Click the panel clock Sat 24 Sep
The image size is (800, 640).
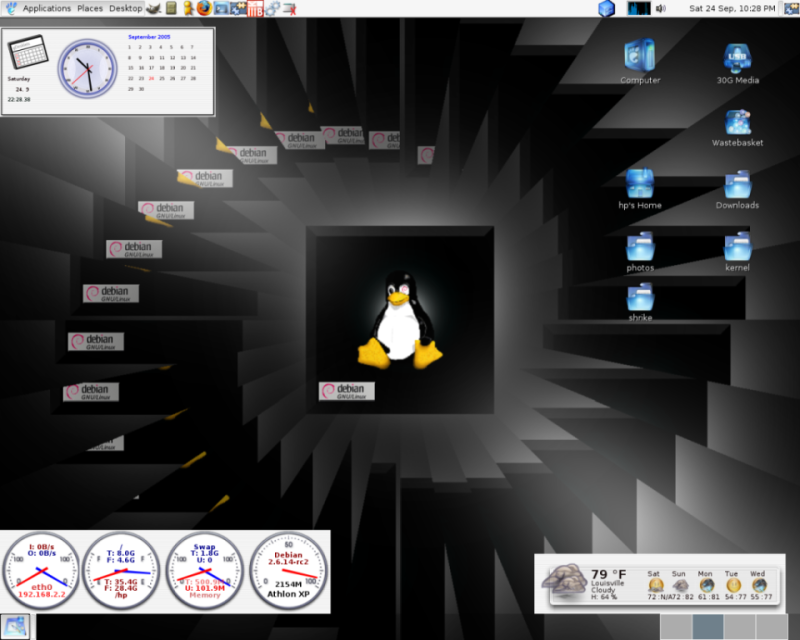point(732,8)
